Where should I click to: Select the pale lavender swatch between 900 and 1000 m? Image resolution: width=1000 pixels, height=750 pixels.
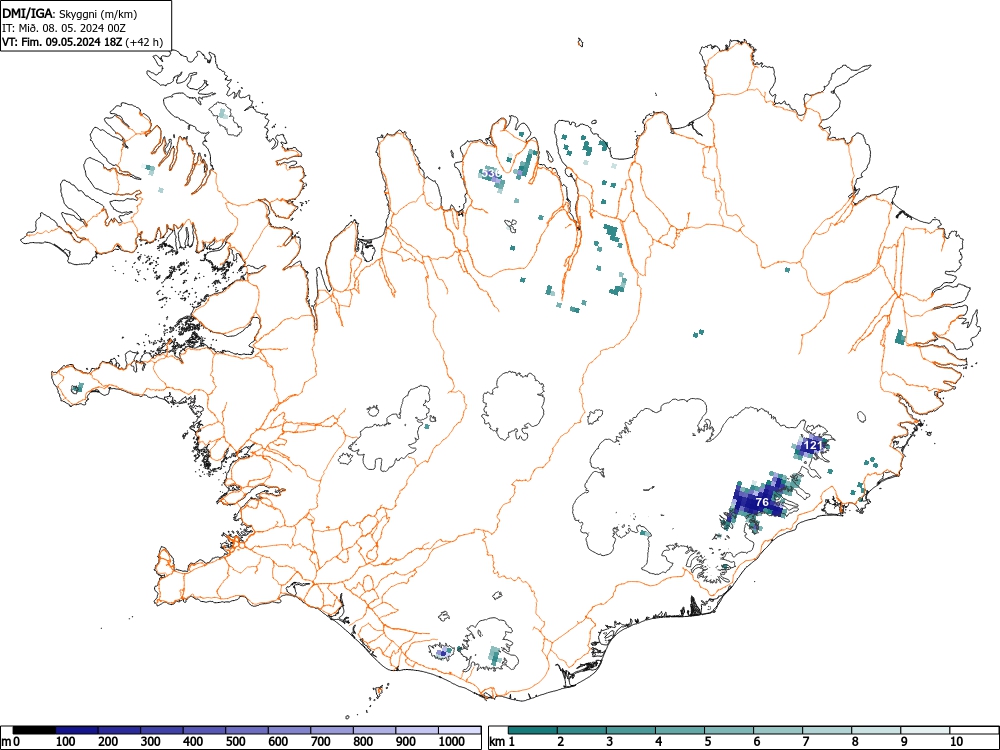coord(417,730)
